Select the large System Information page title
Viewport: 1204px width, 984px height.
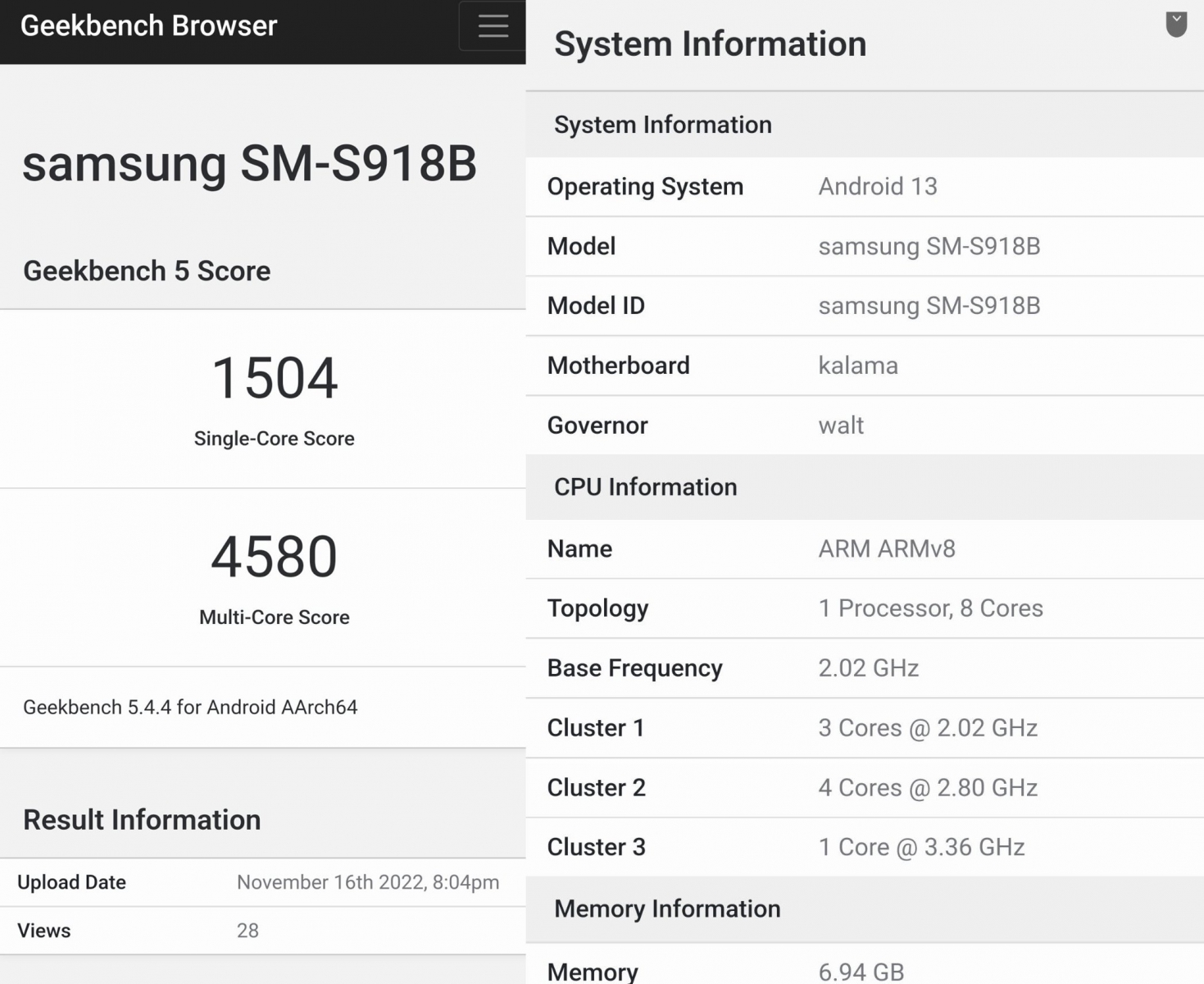(x=711, y=43)
